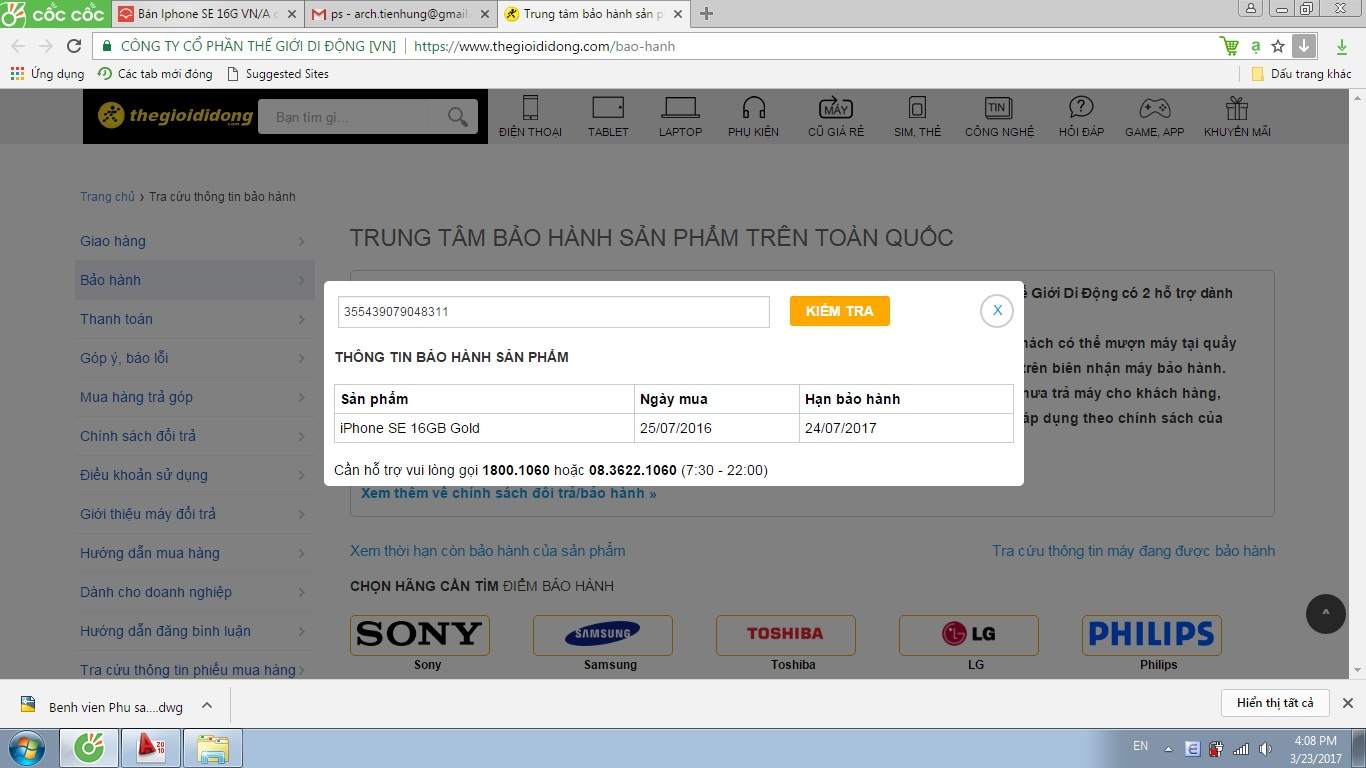The width and height of the screenshot is (1366, 768).
Task: Bookmark this page with star icon
Action: pyautogui.click(x=1278, y=46)
